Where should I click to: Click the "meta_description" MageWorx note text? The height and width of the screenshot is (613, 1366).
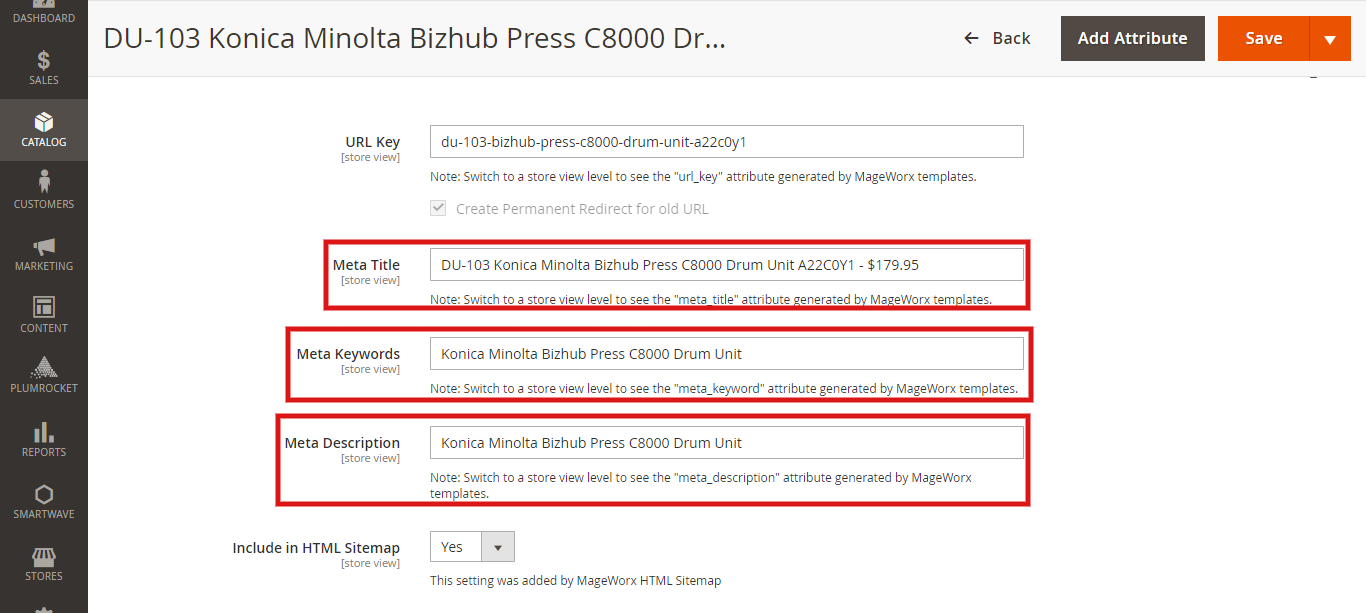pyautogui.click(x=701, y=485)
